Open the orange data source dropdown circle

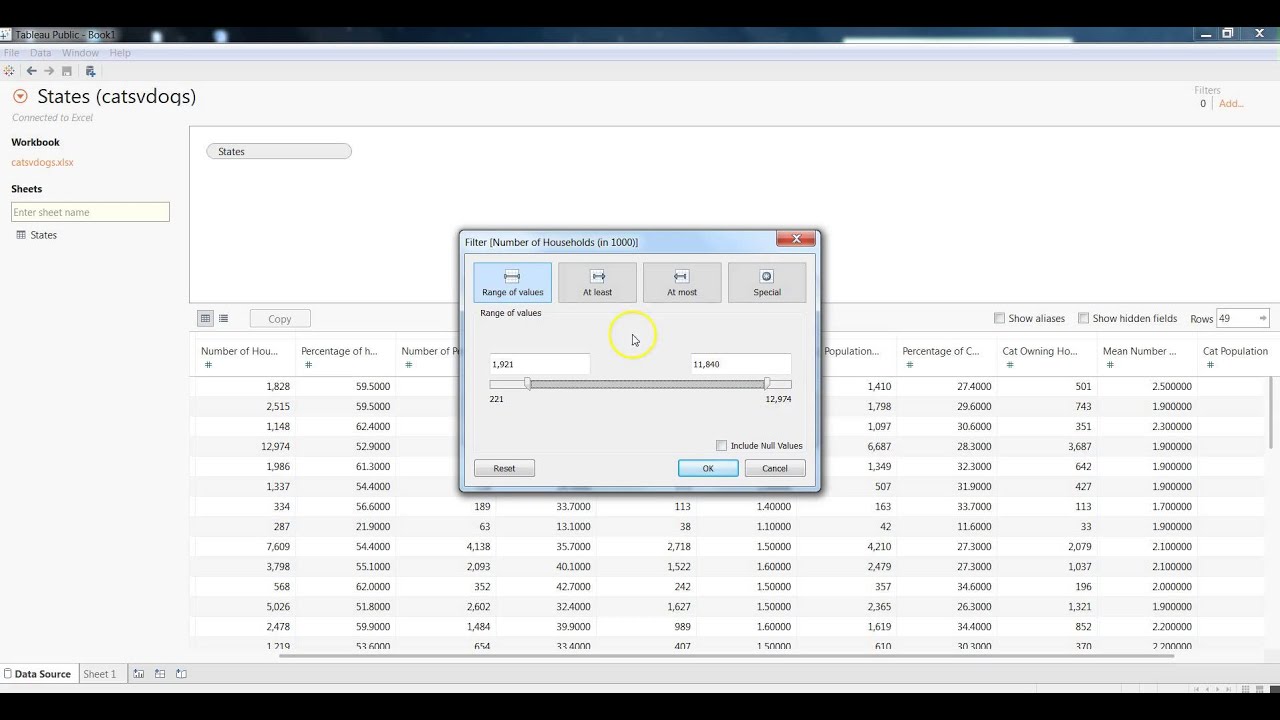click(x=20, y=96)
